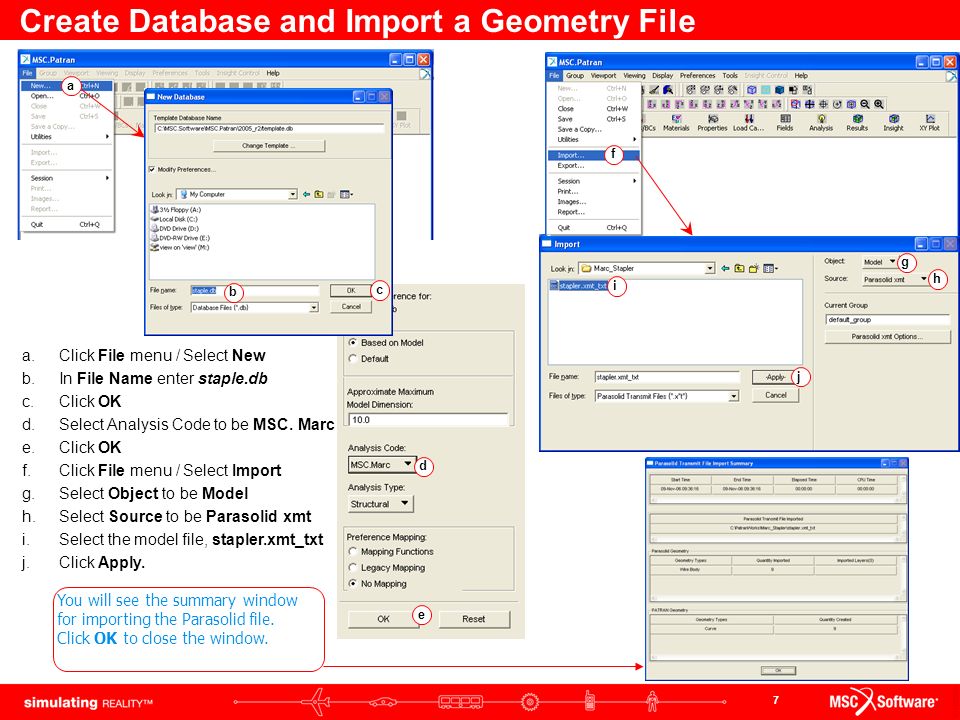
Task: Click Apply in Import dialog
Action: 775,377
